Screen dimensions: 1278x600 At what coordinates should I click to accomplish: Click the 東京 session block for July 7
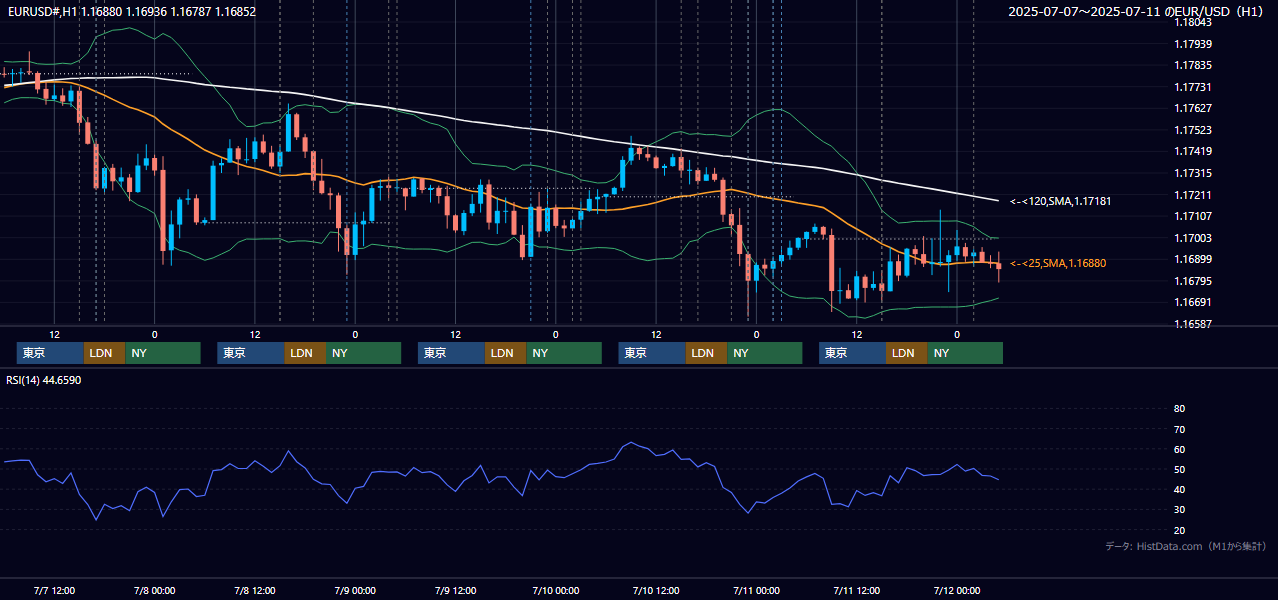[50, 353]
